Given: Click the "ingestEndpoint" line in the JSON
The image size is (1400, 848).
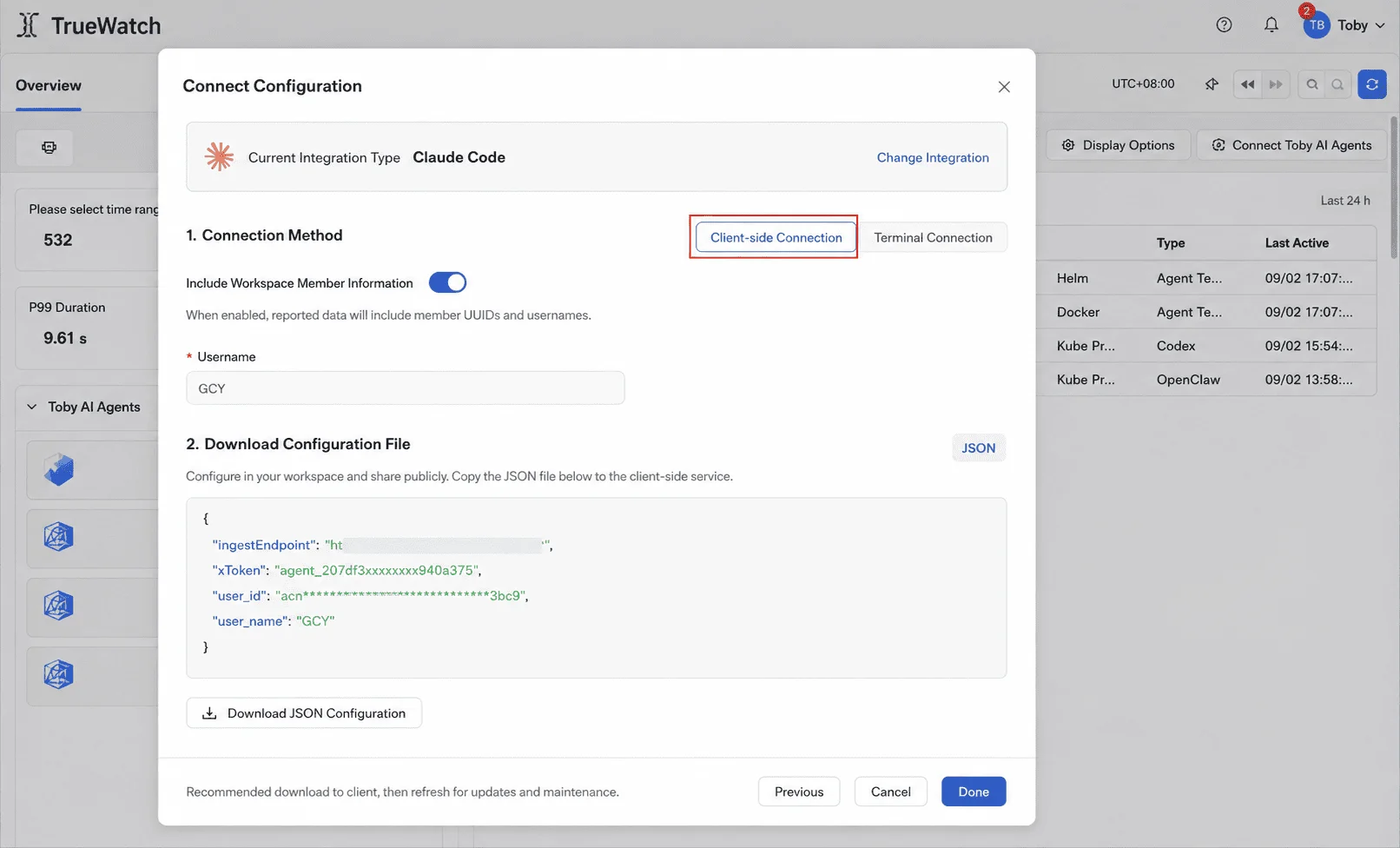Looking at the screenshot, I should tap(382, 545).
